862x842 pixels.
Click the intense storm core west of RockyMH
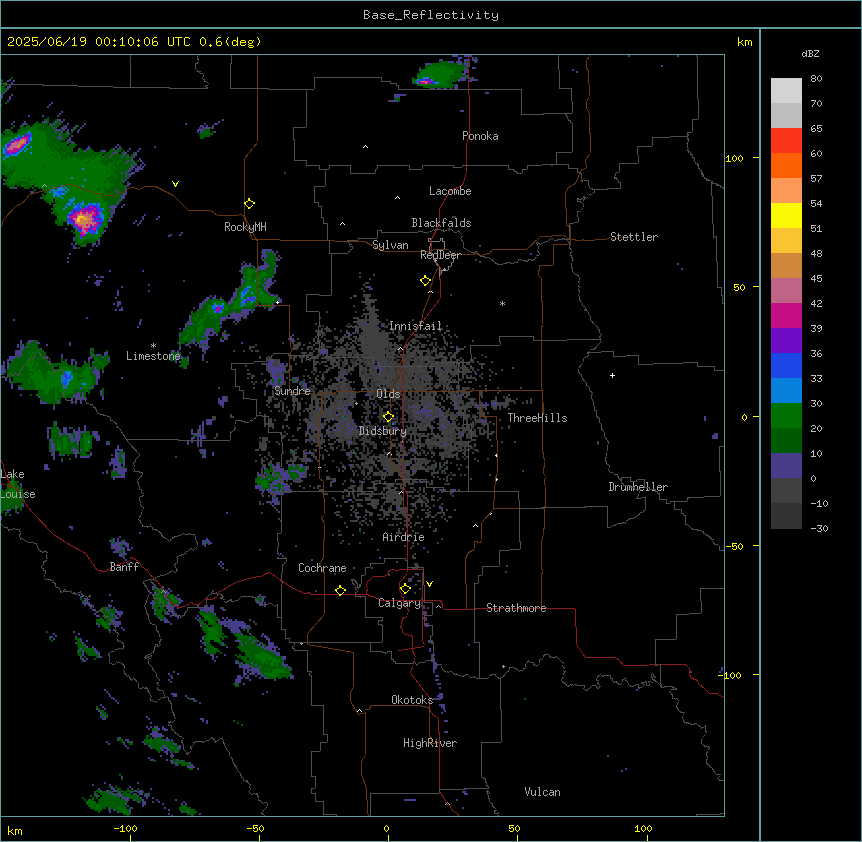click(x=84, y=219)
